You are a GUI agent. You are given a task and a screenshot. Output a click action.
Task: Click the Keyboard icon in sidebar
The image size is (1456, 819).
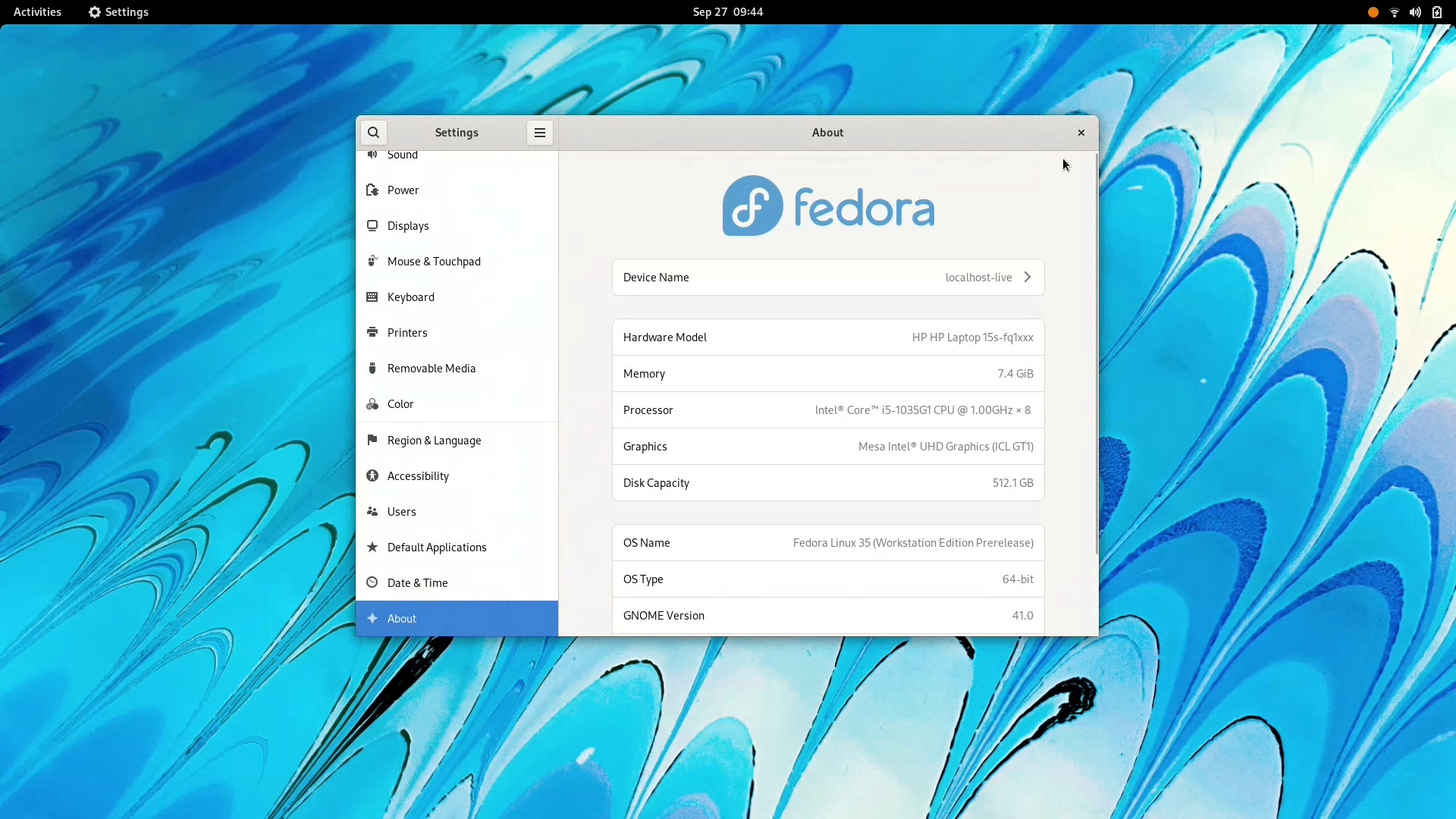coord(372,297)
